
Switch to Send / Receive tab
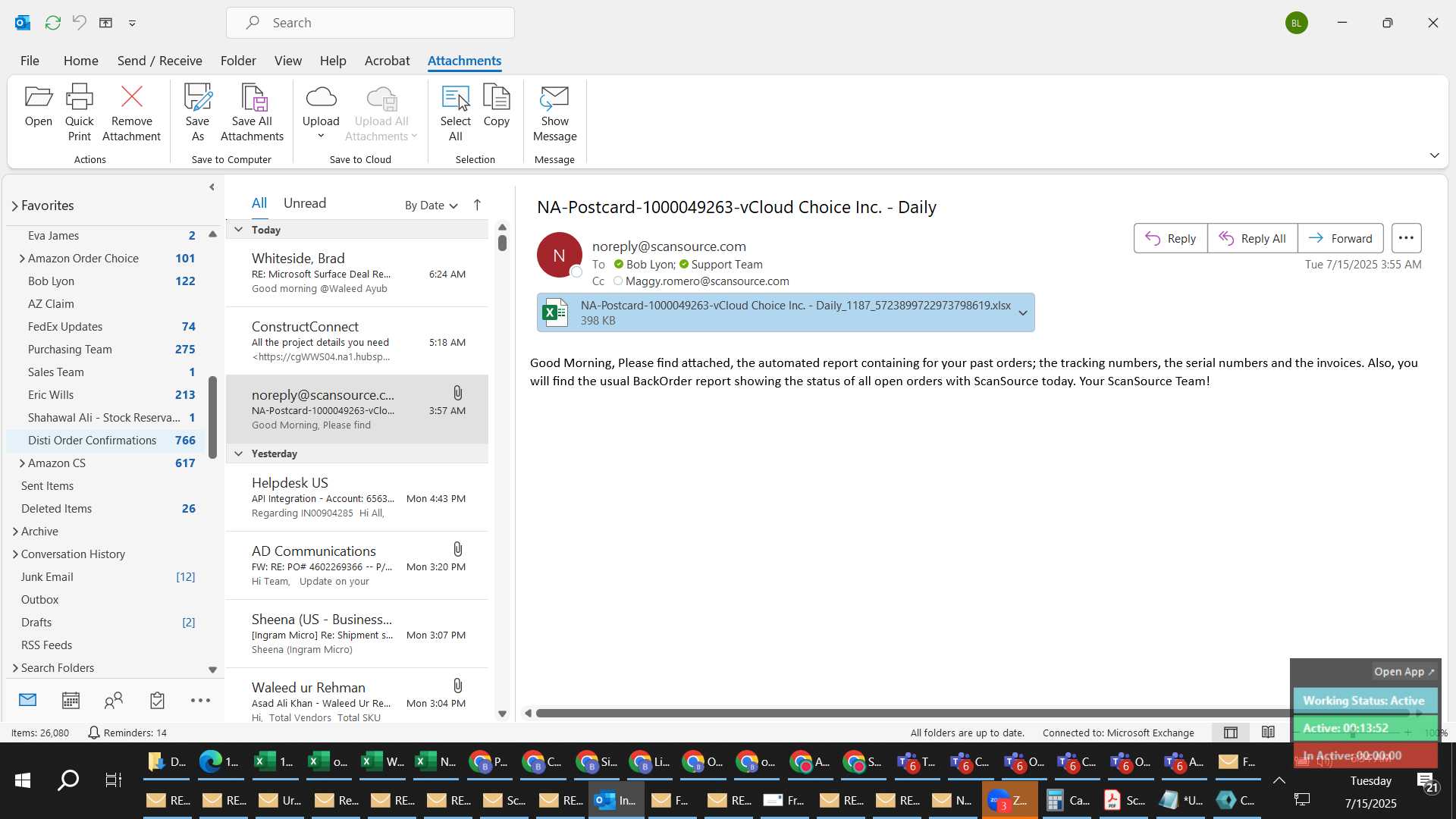click(159, 61)
